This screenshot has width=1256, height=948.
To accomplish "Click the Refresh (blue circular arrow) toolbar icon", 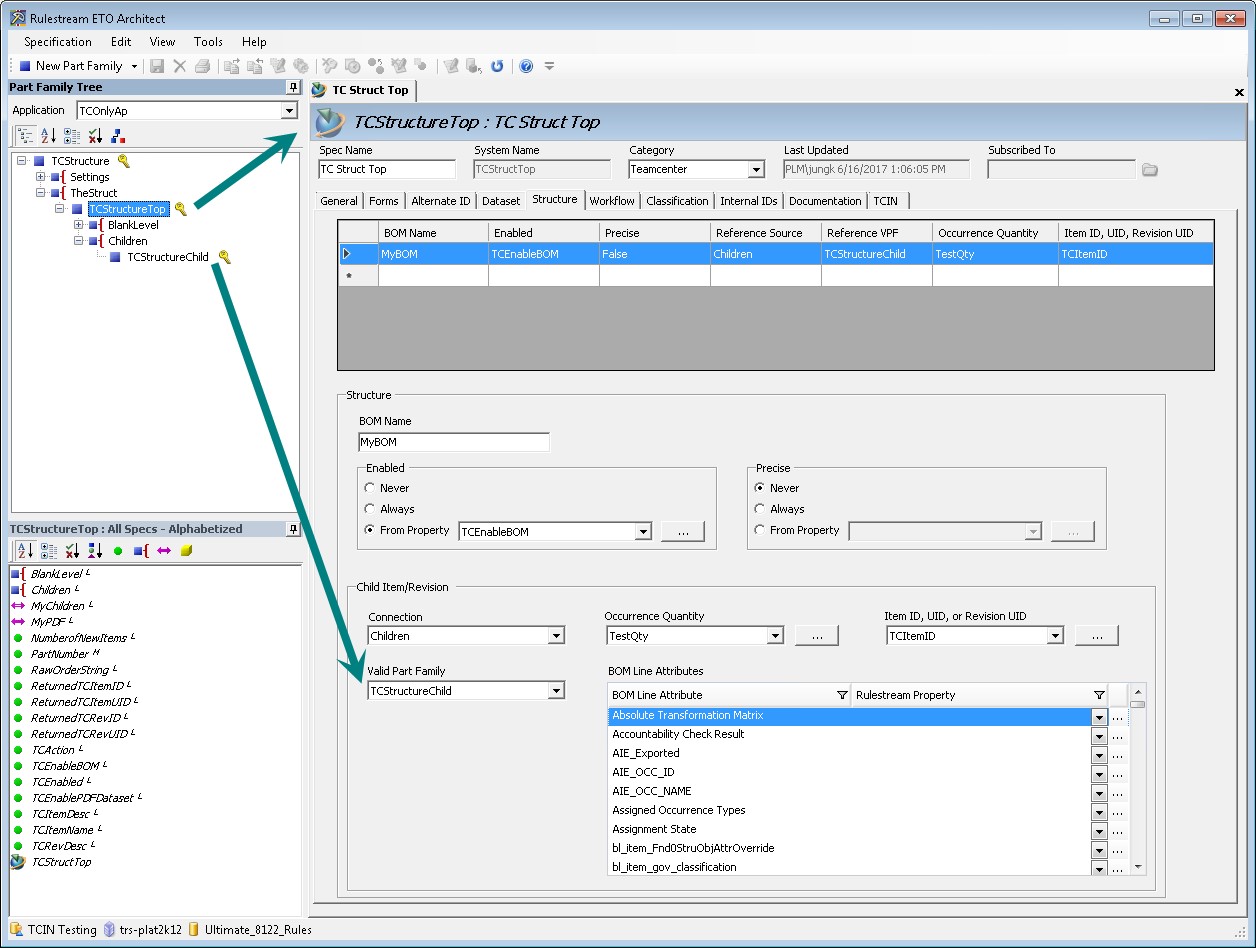I will click(497, 66).
